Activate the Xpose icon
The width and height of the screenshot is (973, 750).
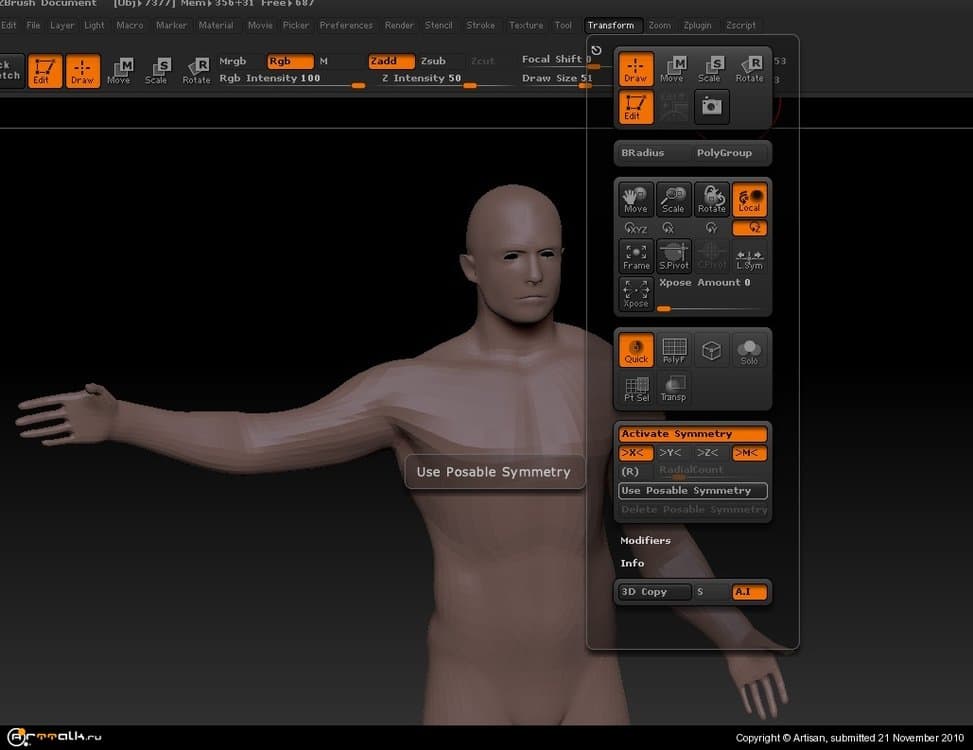[x=636, y=293]
